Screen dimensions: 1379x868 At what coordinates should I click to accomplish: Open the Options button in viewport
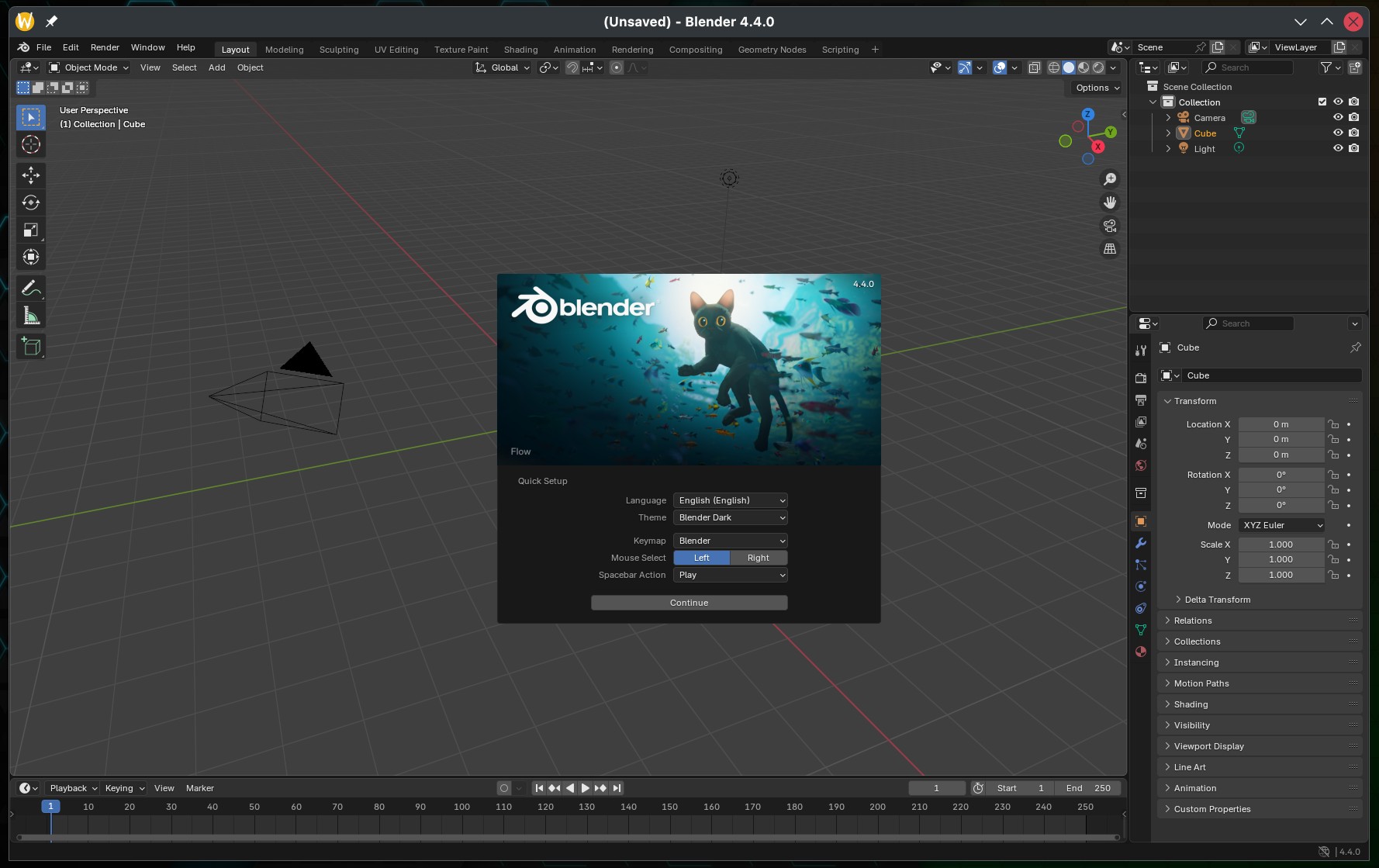pyautogui.click(x=1097, y=88)
